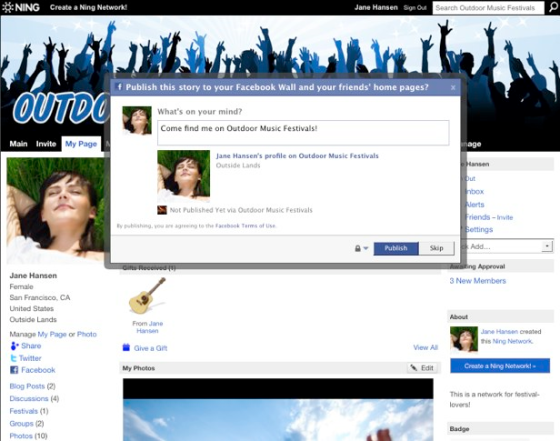The image size is (560, 441).
Task: Open the privacy lock dropdown
Action: coord(361,248)
